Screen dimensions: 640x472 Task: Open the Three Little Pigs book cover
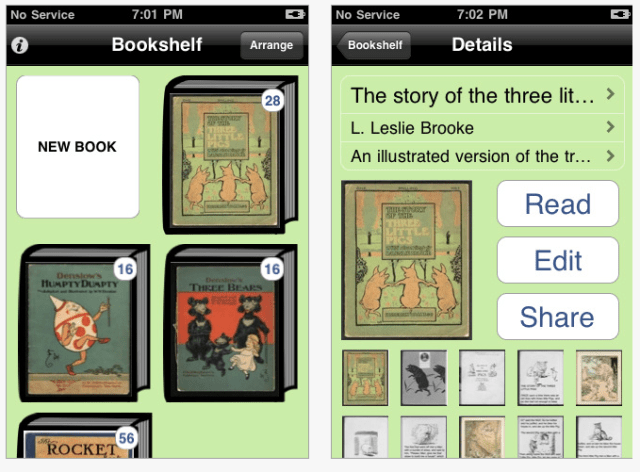click(231, 155)
